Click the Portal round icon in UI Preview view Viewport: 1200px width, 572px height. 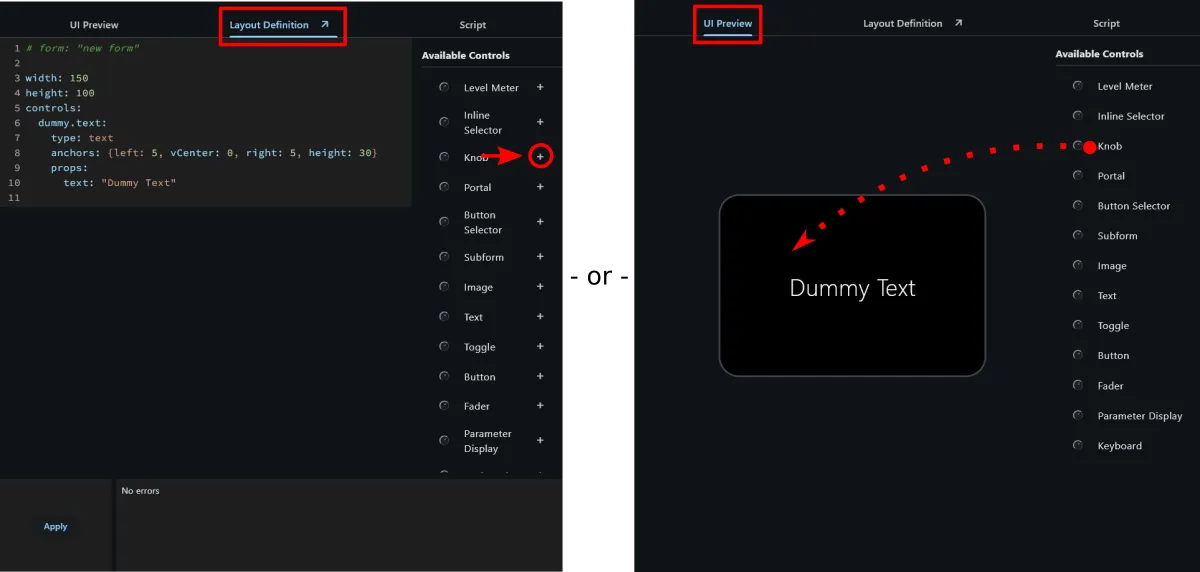point(1078,176)
